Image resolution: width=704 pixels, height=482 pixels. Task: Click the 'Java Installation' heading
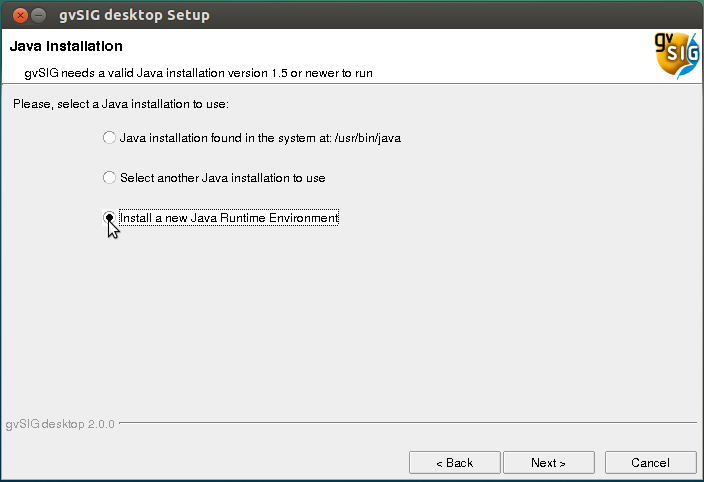66,47
